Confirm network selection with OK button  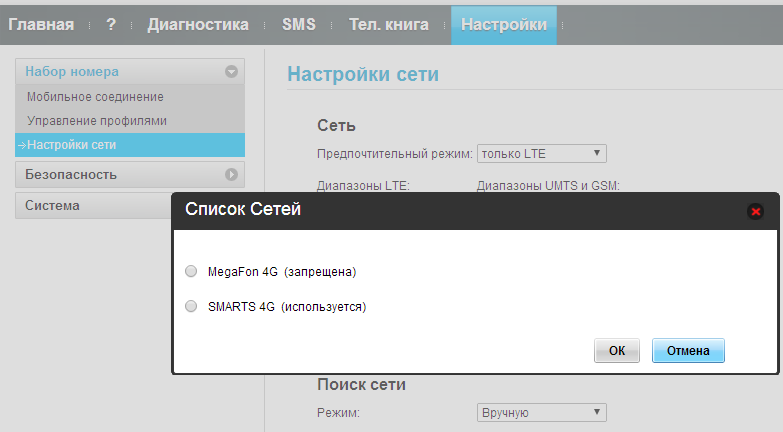(x=617, y=351)
